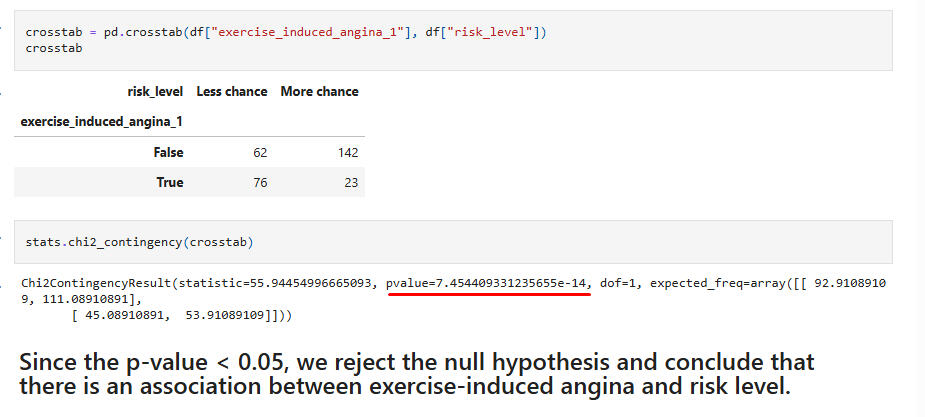The width and height of the screenshot is (925, 417).
Task: Click the stats.chi2_contingency code cell
Action: click(x=452, y=242)
